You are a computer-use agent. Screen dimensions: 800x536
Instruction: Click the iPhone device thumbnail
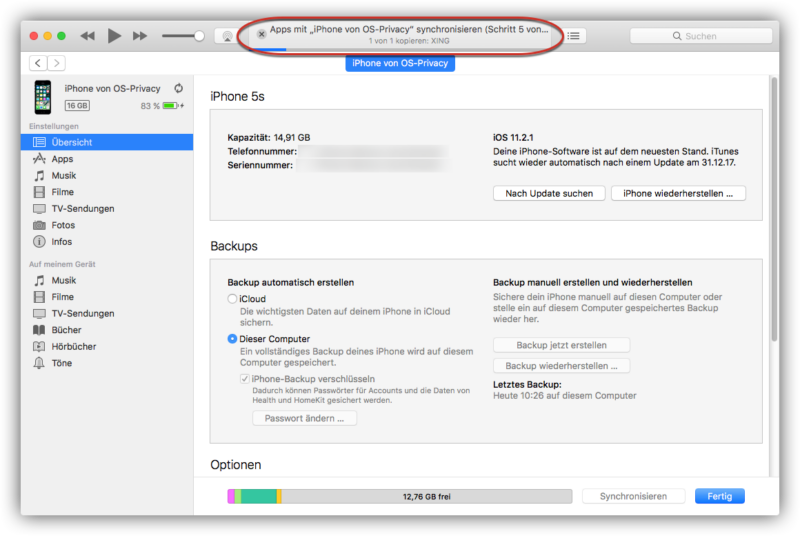point(43,97)
